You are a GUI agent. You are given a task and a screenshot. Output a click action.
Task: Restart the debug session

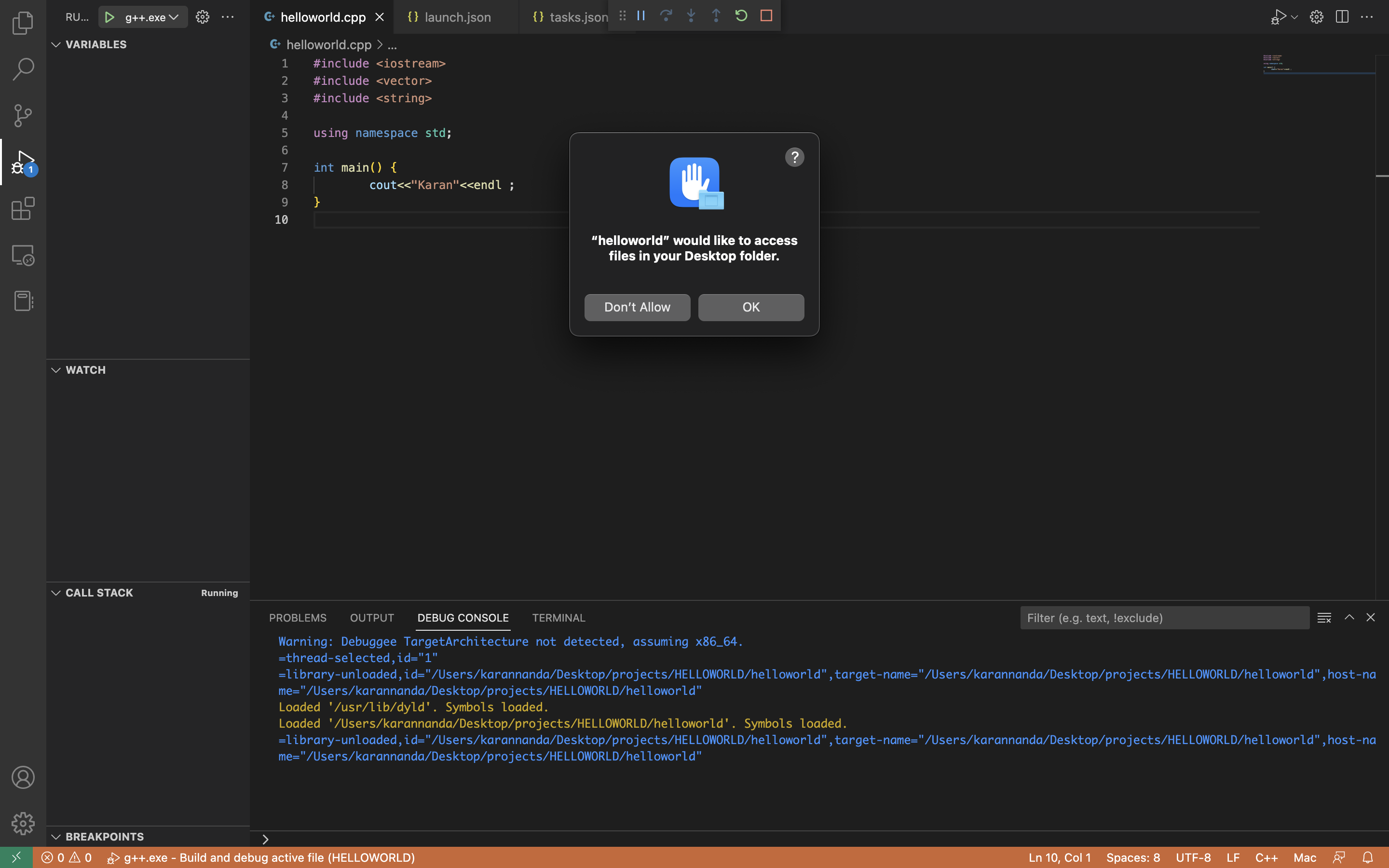pos(741,15)
